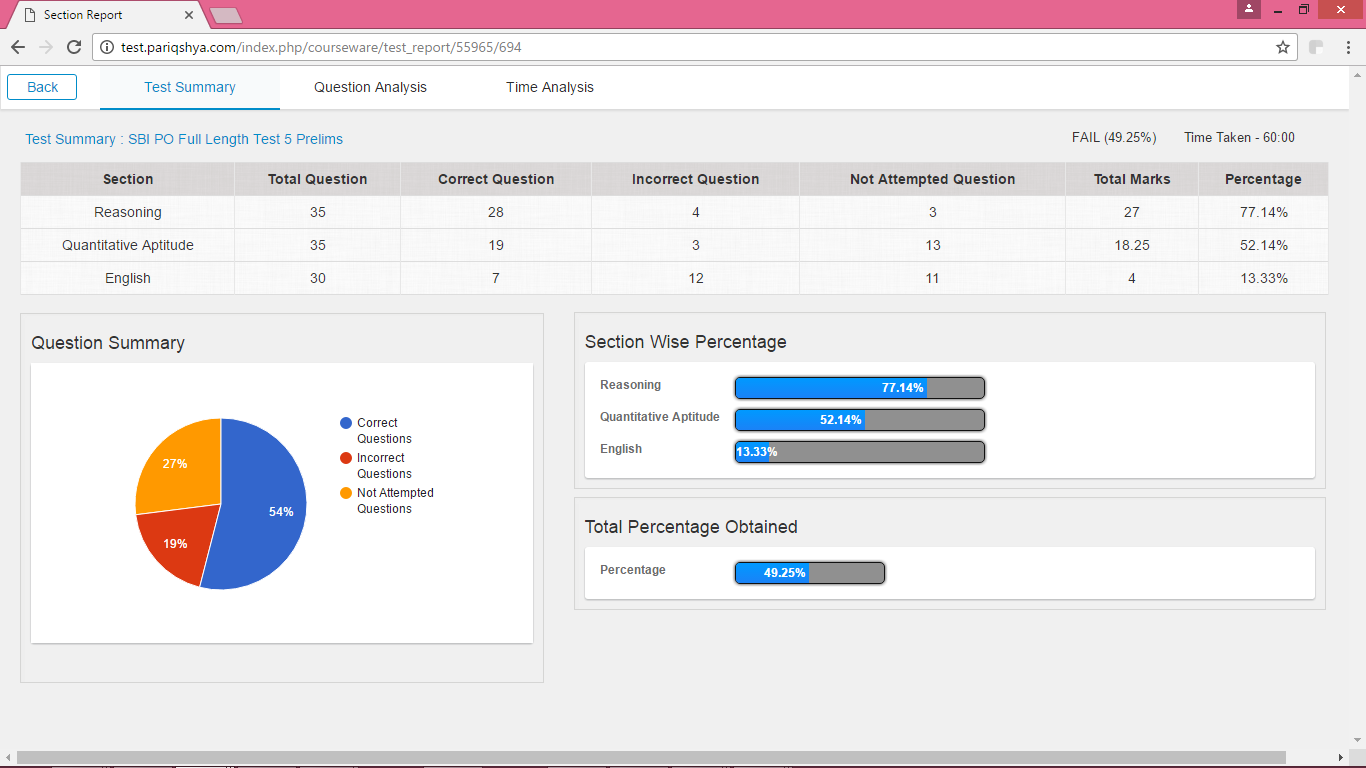Click the Chrome profile icon
The width and height of the screenshot is (1366, 768).
pyautogui.click(x=1248, y=9)
